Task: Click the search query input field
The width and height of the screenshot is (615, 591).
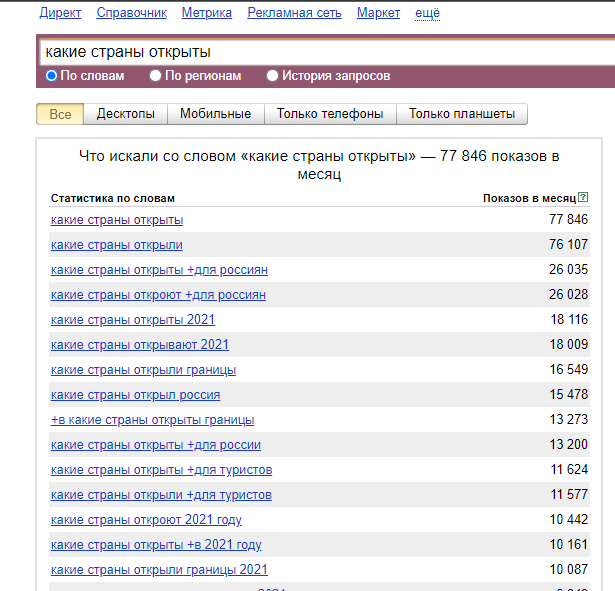Action: pyautogui.click(x=320, y=52)
